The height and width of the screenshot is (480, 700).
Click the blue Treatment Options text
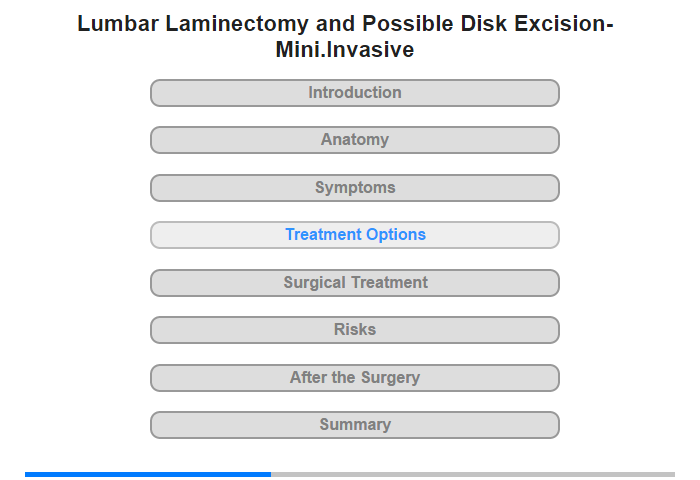click(355, 234)
